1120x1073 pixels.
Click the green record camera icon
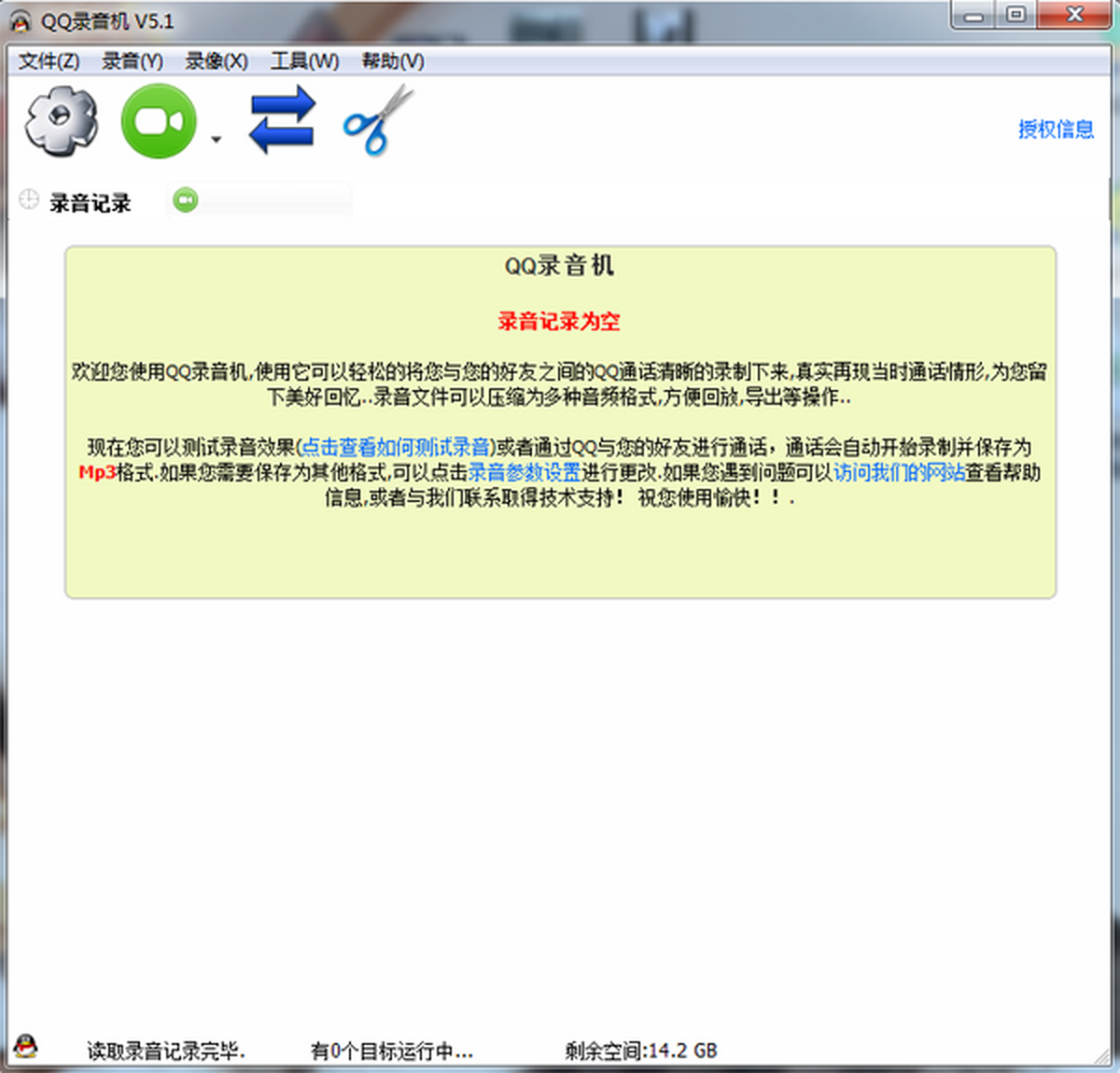pos(157,119)
